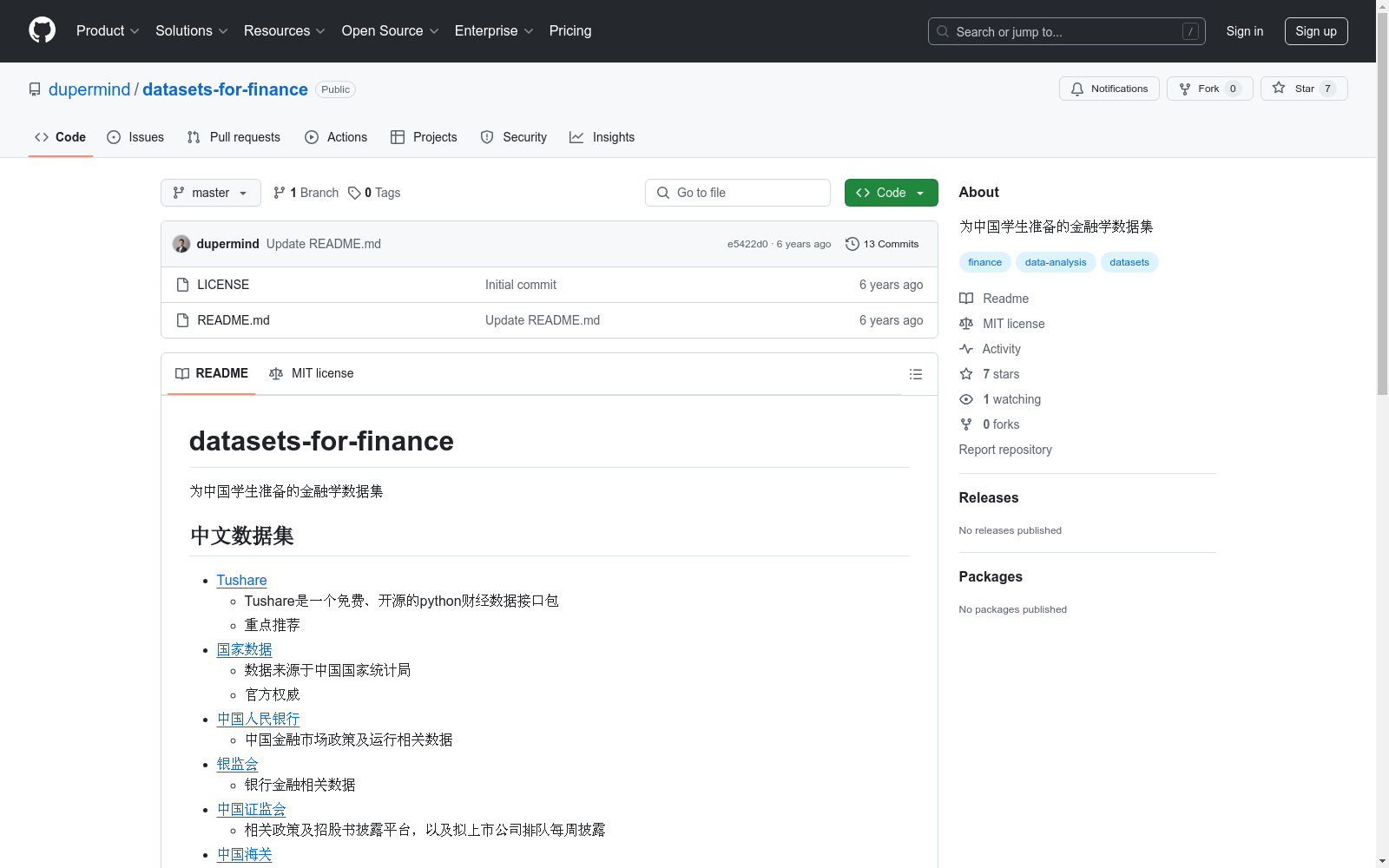Focus the Search or jump to field
Image resolution: width=1389 pixels, height=868 pixels.
pos(1066,31)
